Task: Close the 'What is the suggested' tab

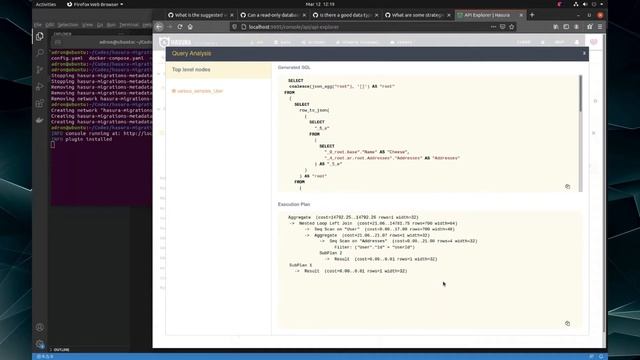Action: (232, 15)
